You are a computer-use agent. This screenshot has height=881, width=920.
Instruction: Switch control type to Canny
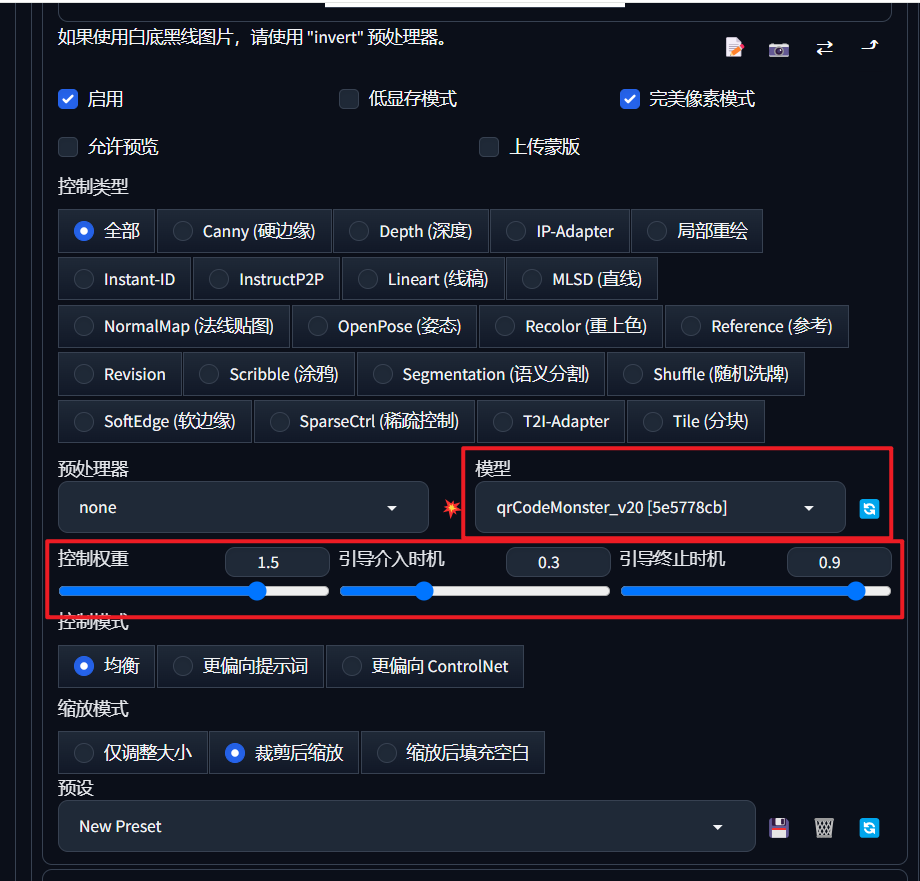coord(244,231)
